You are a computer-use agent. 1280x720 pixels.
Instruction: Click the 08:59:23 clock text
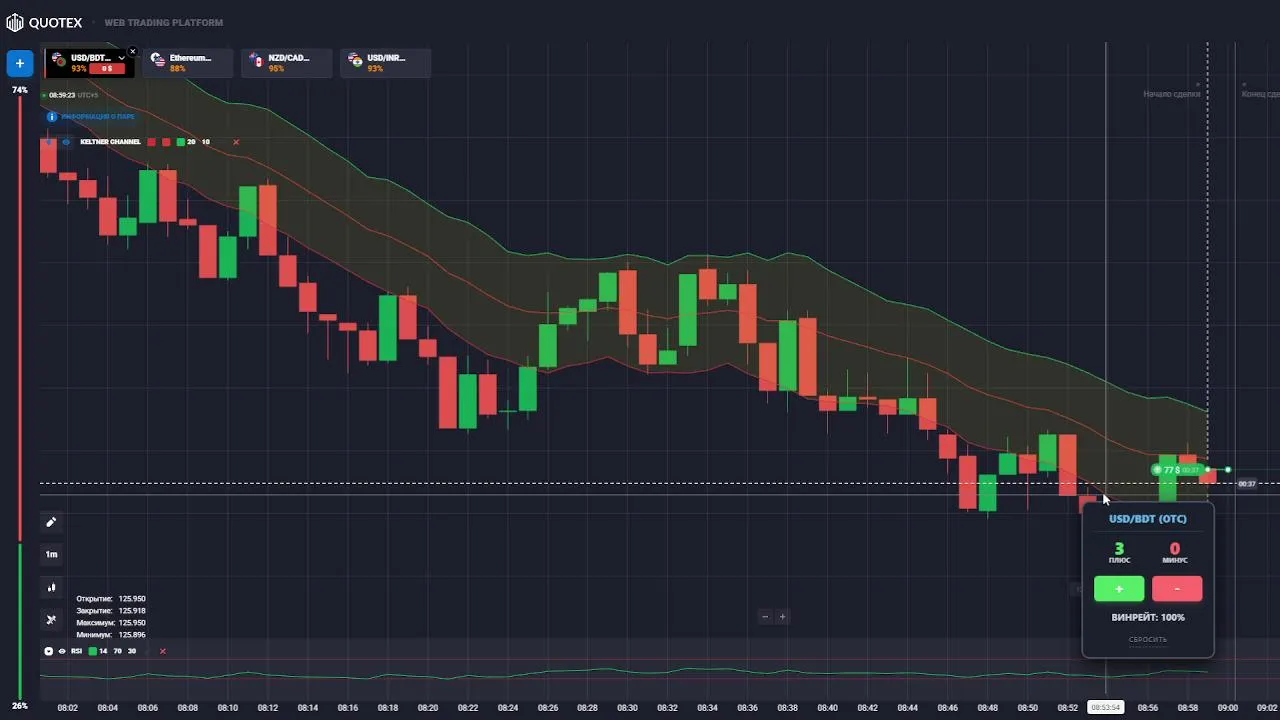(x=62, y=95)
